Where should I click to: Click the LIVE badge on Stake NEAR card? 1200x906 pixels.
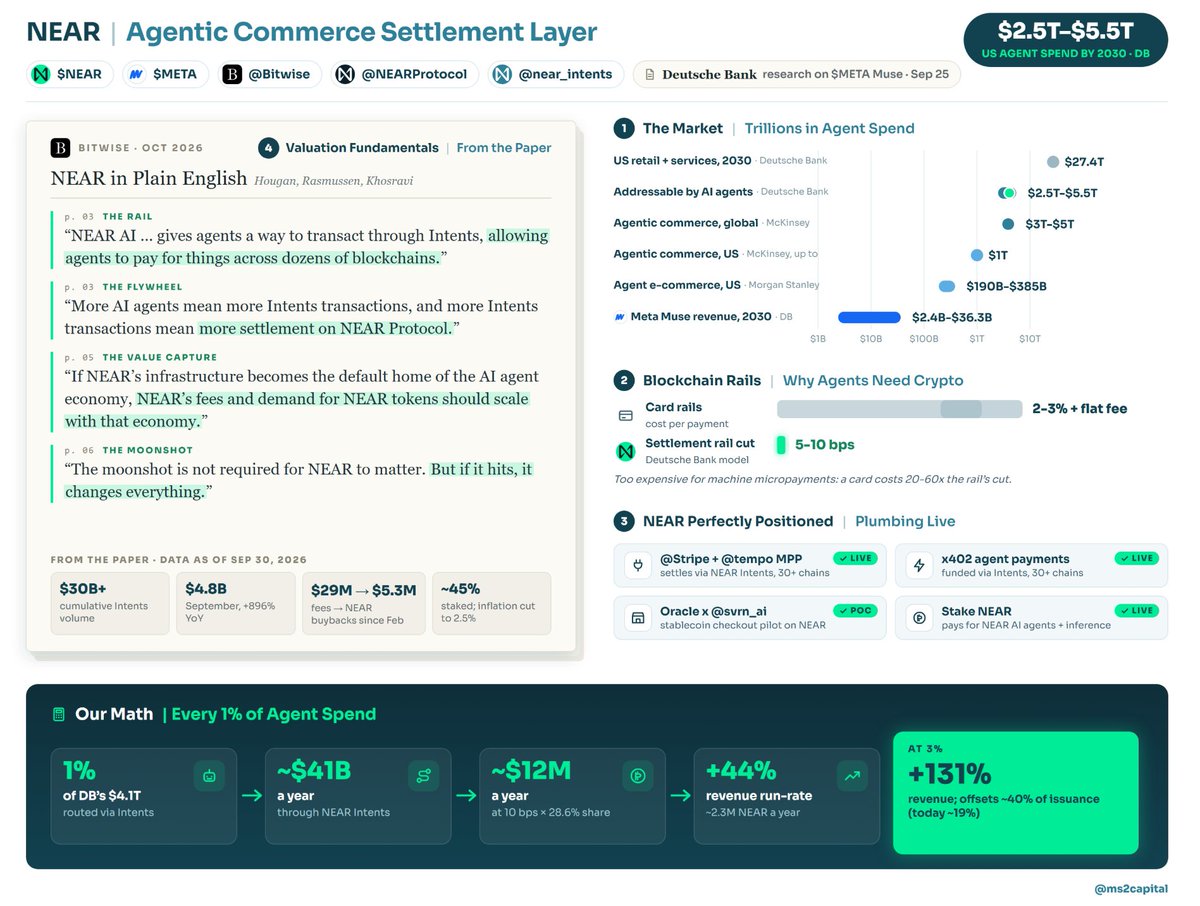point(1137,610)
